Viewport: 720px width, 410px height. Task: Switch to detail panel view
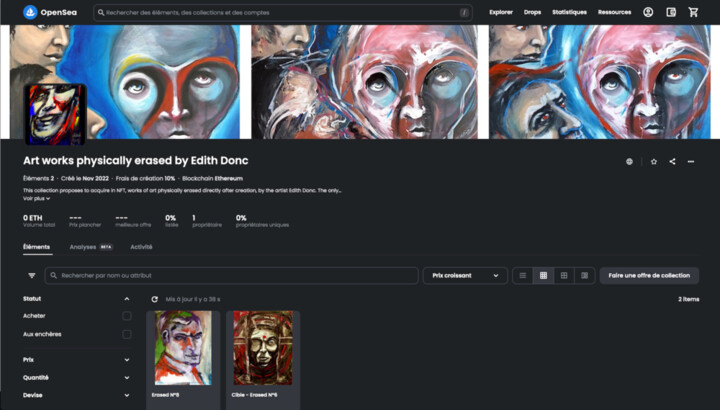coord(585,275)
